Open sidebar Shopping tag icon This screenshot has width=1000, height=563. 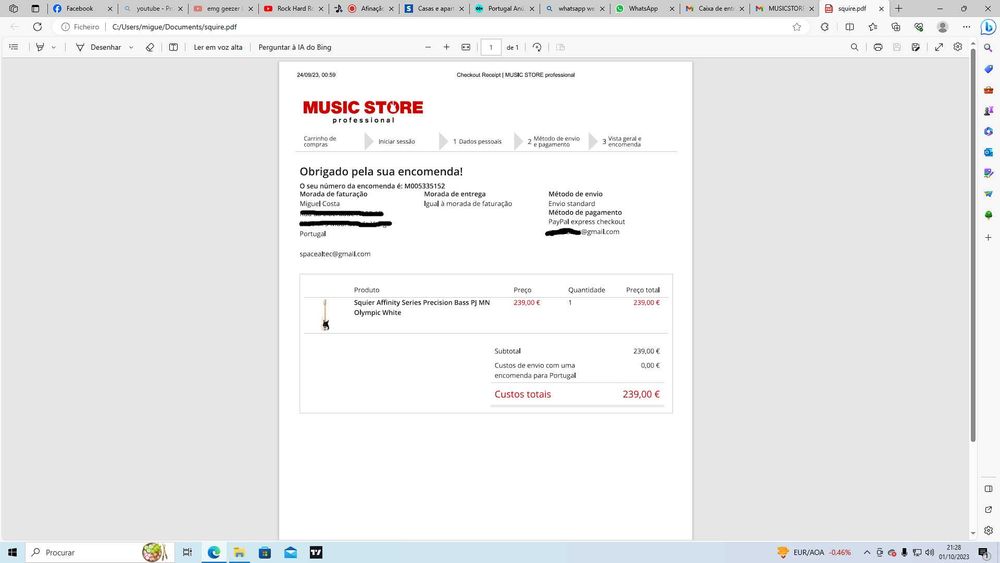point(989,69)
